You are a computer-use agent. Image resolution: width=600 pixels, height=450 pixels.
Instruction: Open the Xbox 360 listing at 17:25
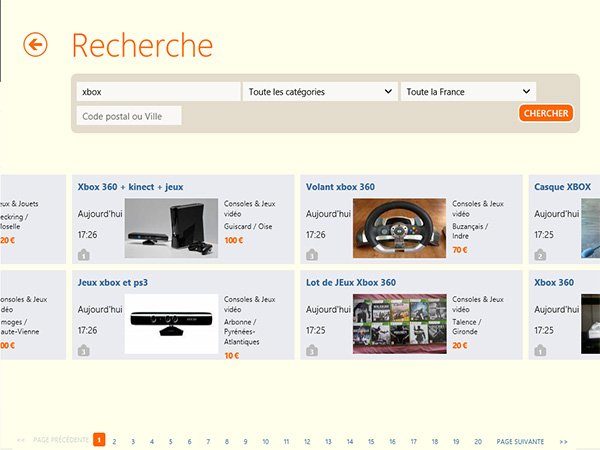[554, 282]
